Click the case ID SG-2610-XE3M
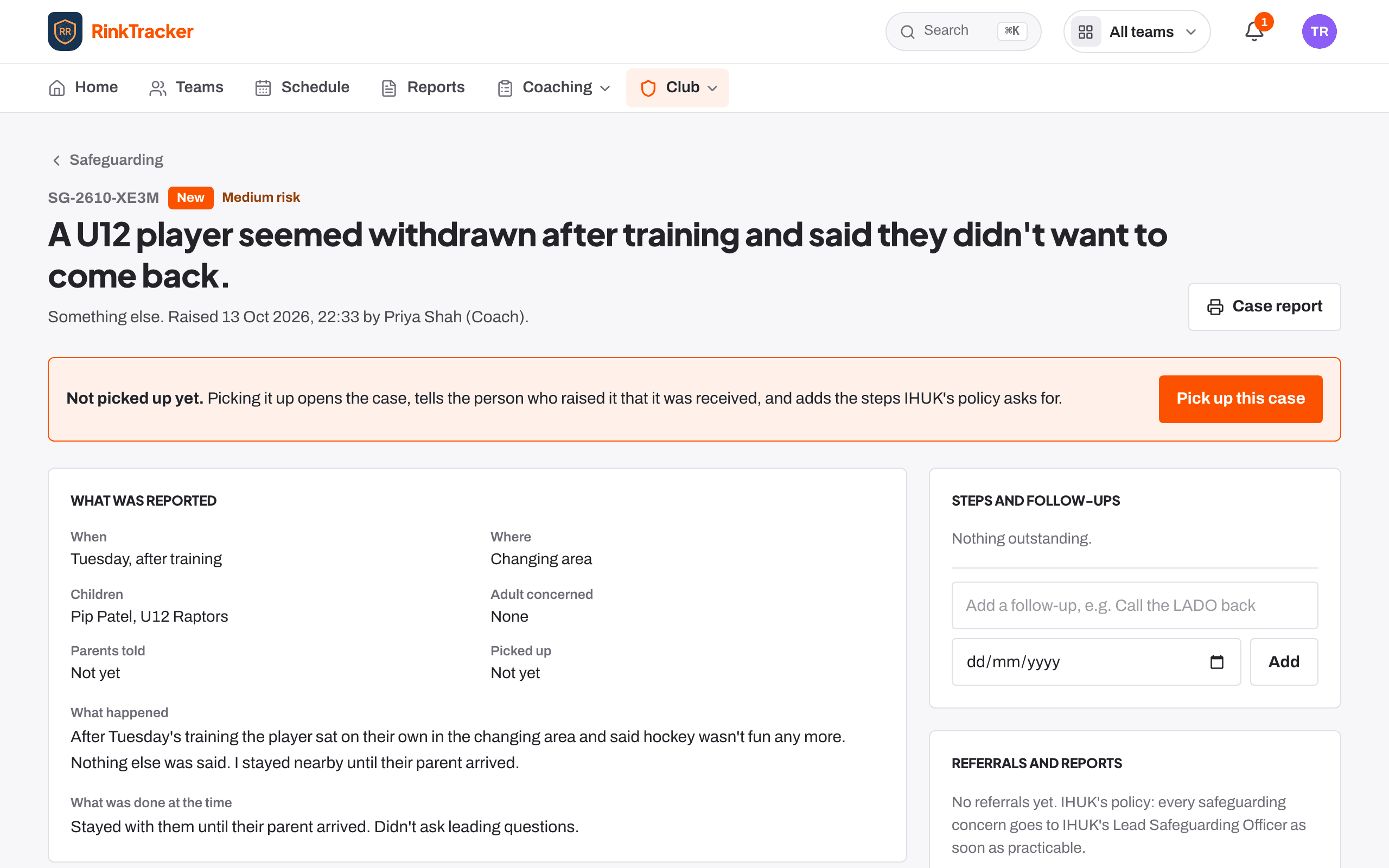Screen dimensions: 1389x868 click(103, 198)
